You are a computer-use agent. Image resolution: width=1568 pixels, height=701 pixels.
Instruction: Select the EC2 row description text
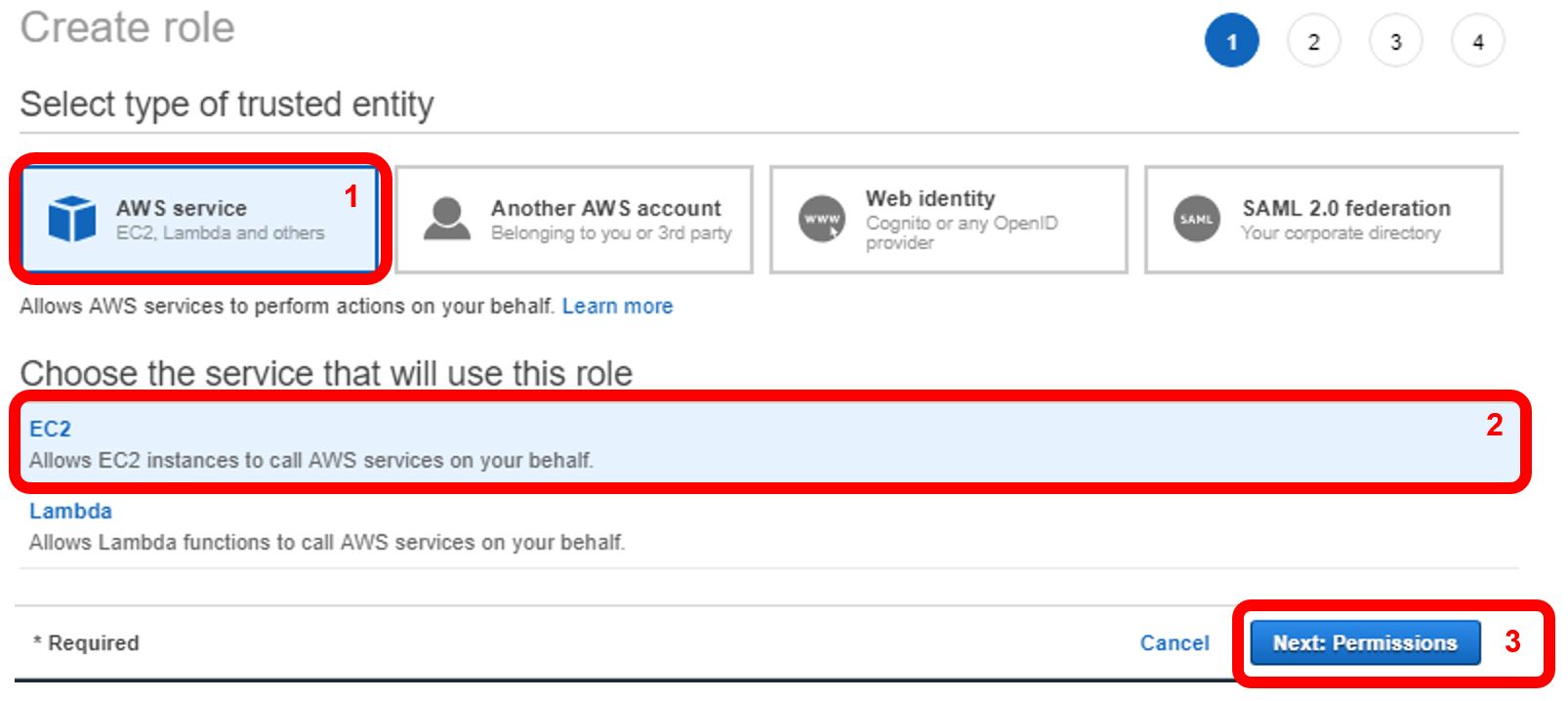[x=310, y=460]
